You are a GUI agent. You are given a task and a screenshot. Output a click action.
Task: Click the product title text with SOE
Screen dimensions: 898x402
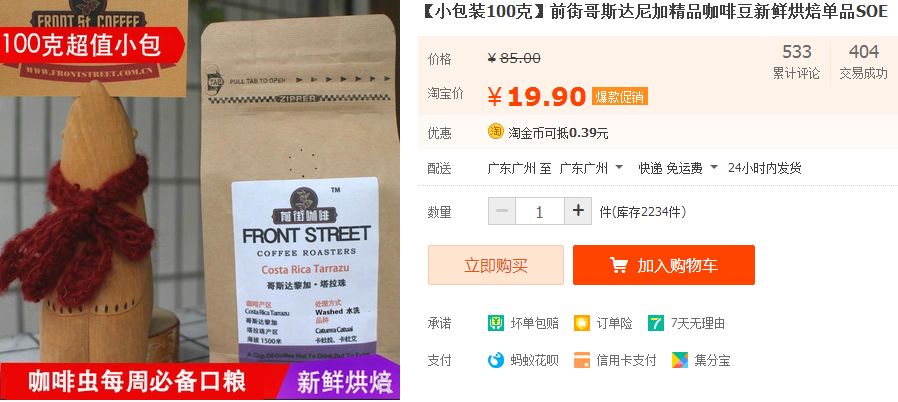tap(654, 12)
